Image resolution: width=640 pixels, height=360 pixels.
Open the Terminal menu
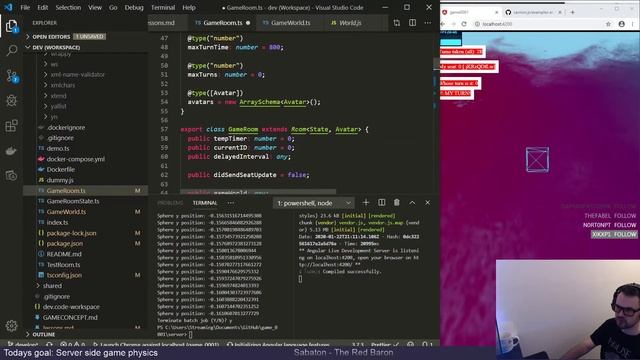point(163,7)
